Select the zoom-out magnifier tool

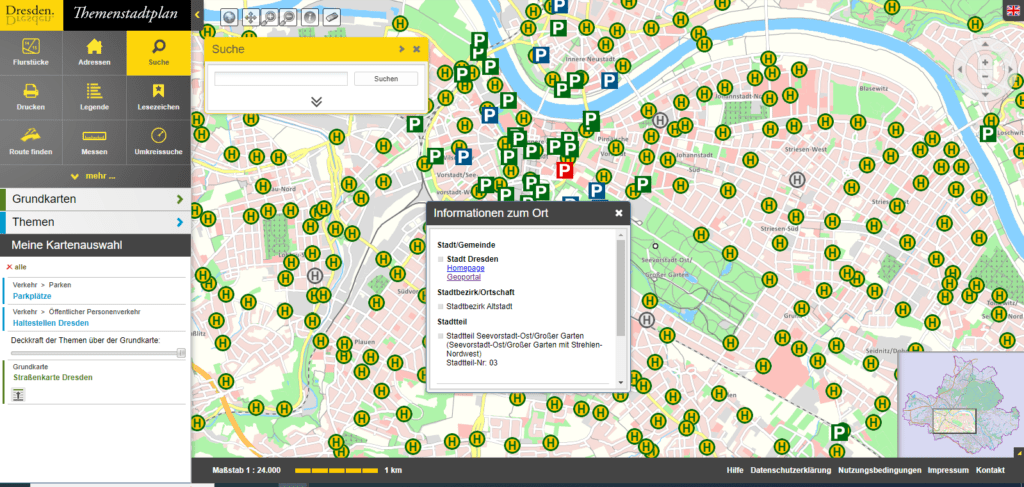(x=290, y=18)
